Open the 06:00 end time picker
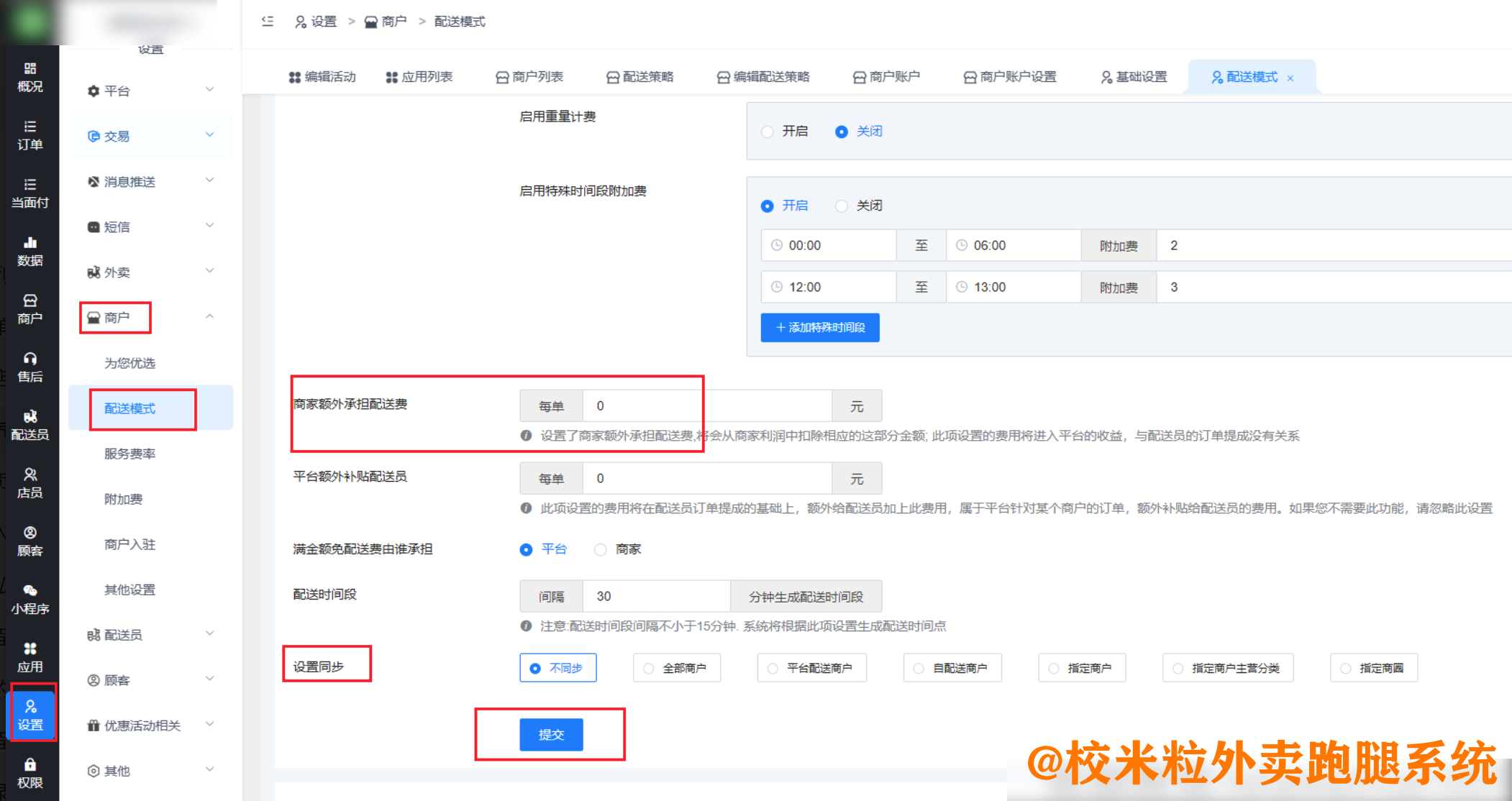Screen dimensions: 1512x801 pyautogui.click(x=1013, y=244)
